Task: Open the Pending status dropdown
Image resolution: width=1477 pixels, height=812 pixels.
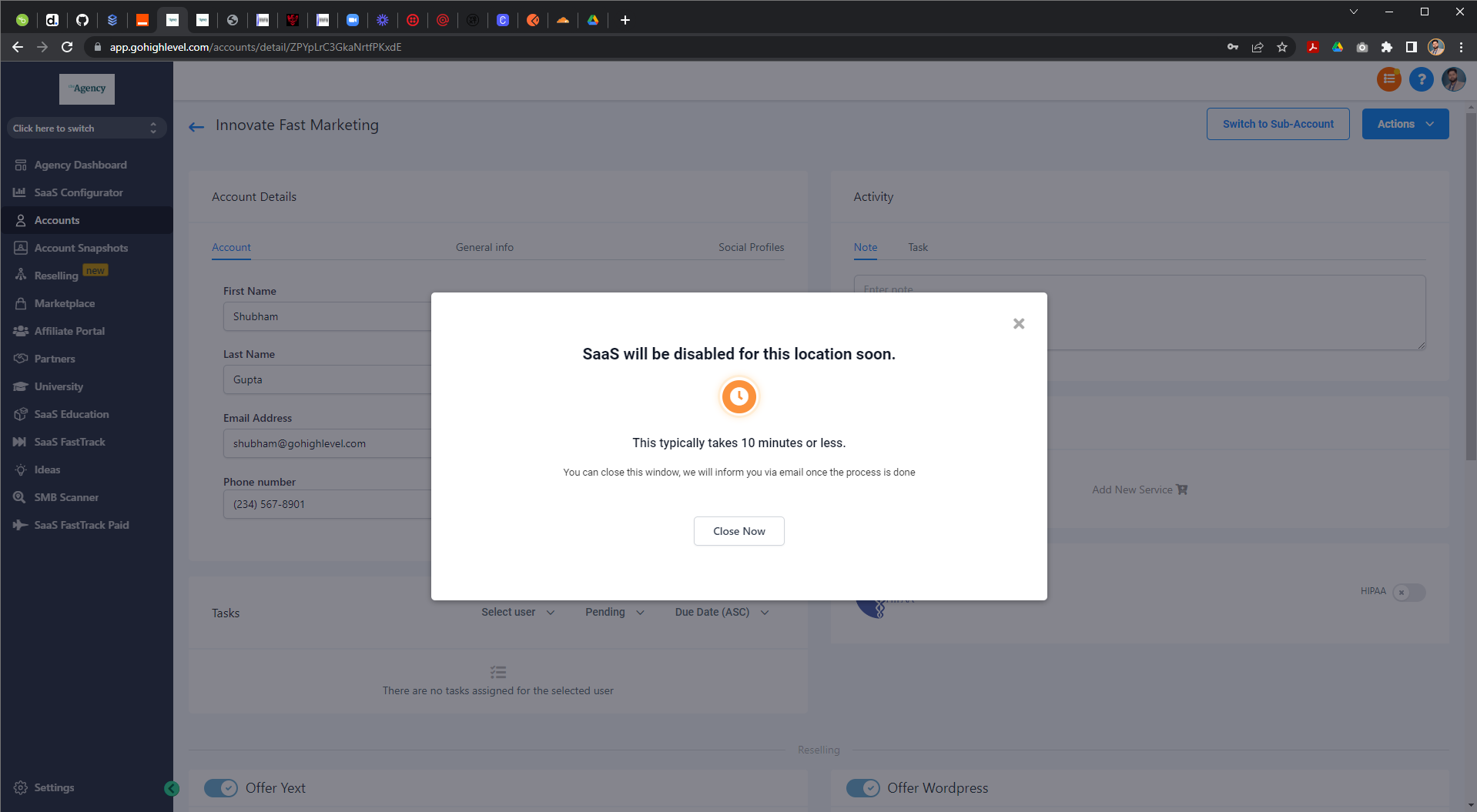Action: click(614, 612)
